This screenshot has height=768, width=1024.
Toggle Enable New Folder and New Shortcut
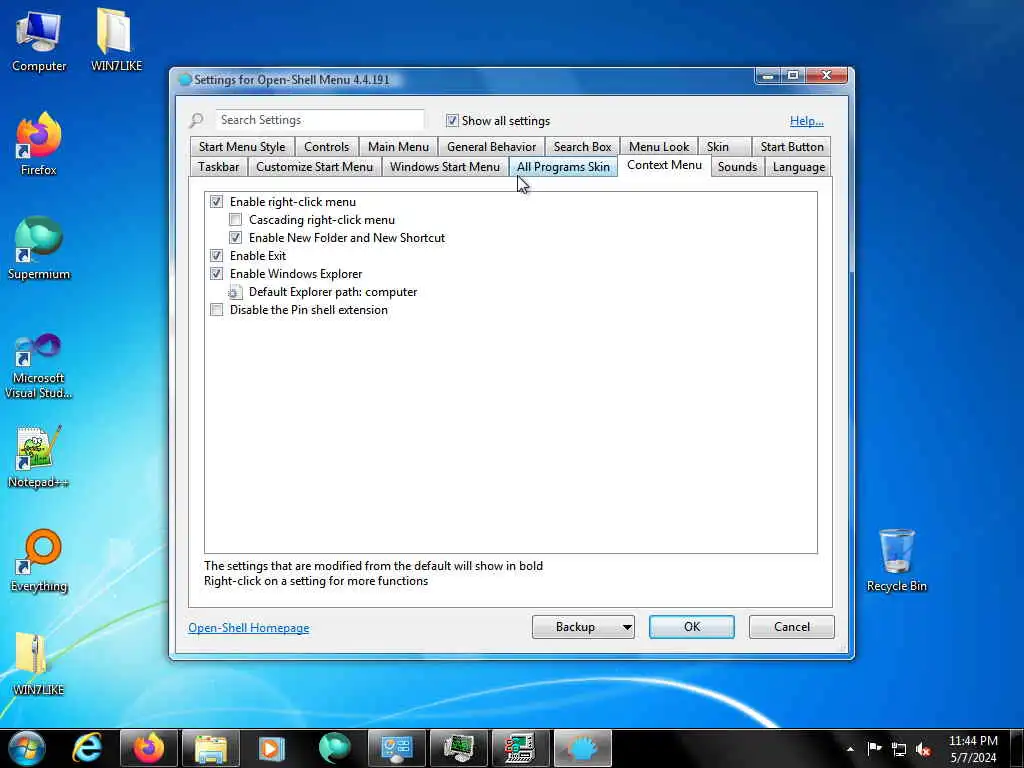pyautogui.click(x=235, y=238)
